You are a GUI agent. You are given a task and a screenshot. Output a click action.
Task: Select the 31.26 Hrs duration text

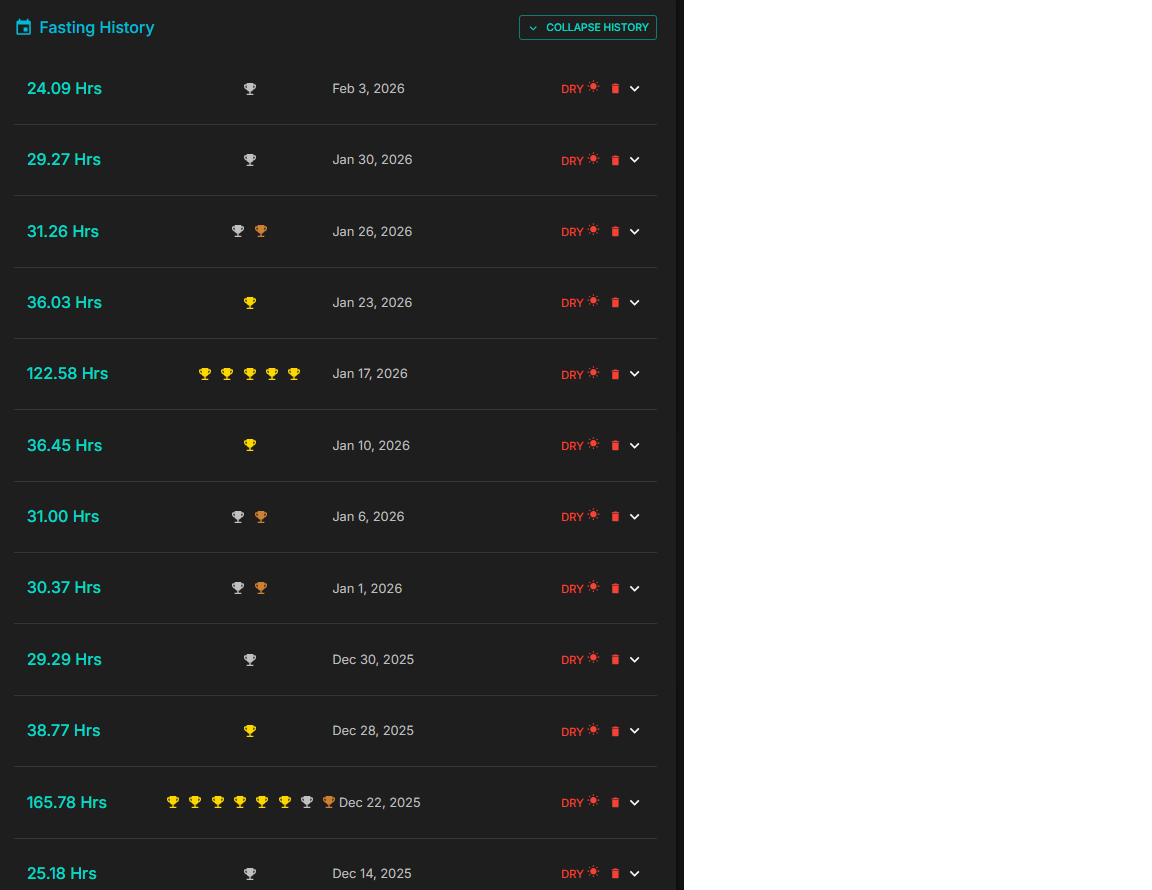click(63, 232)
